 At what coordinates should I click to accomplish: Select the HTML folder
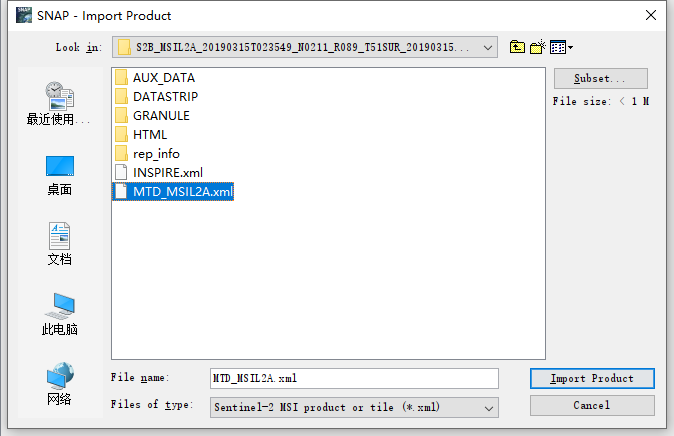141,135
